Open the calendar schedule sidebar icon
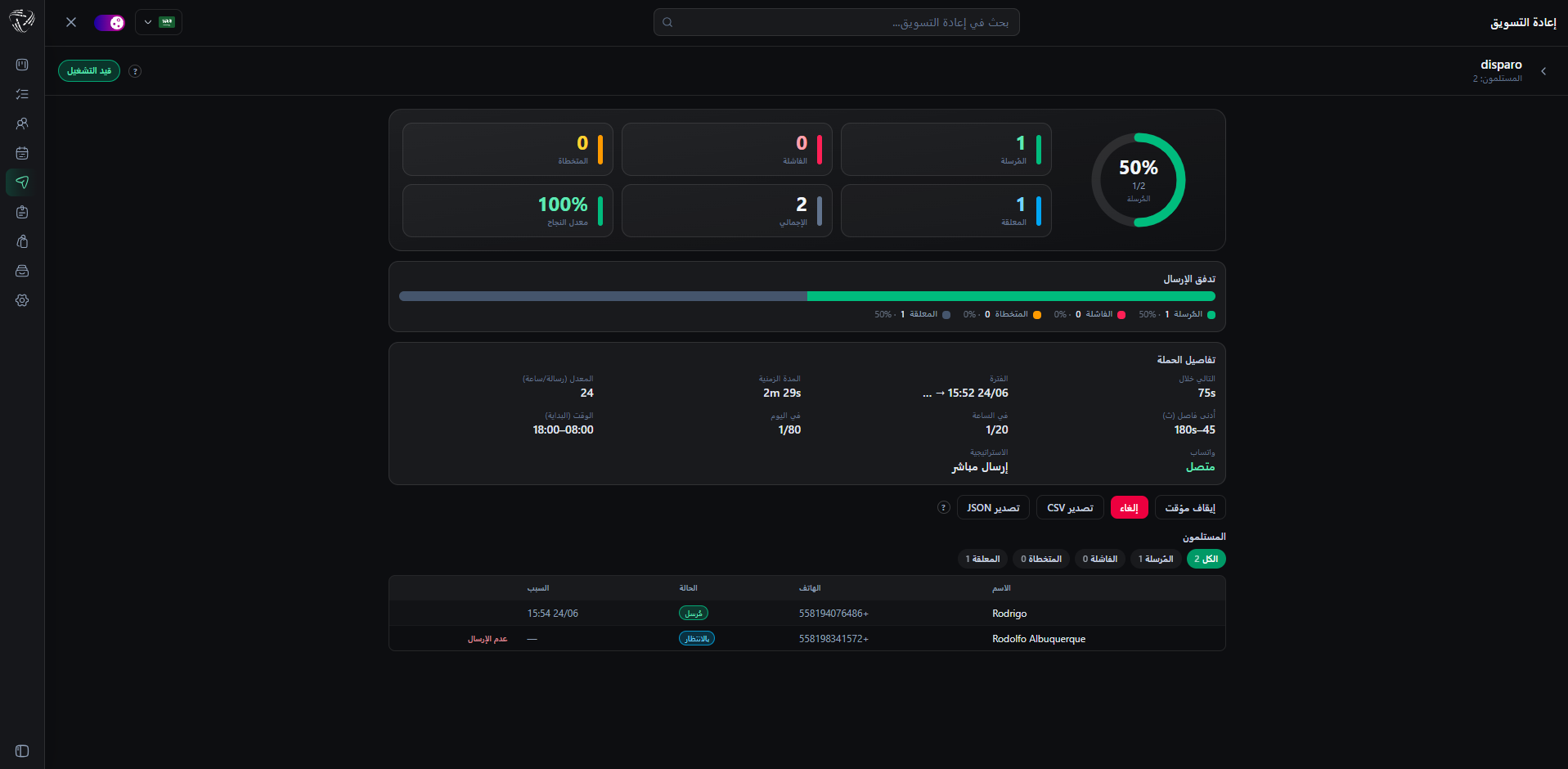Image resolution: width=1568 pixels, height=769 pixels. pos(22,153)
